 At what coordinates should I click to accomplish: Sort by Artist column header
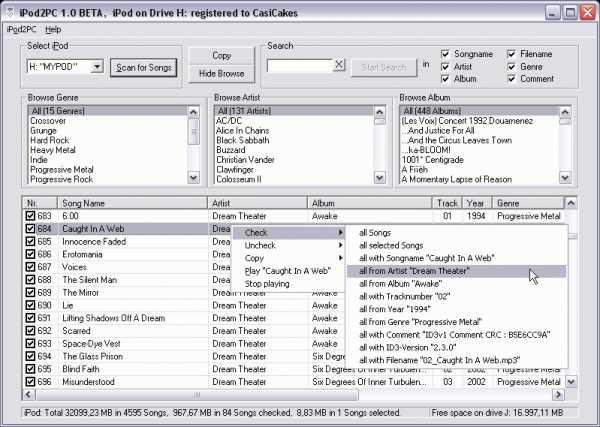click(x=257, y=203)
